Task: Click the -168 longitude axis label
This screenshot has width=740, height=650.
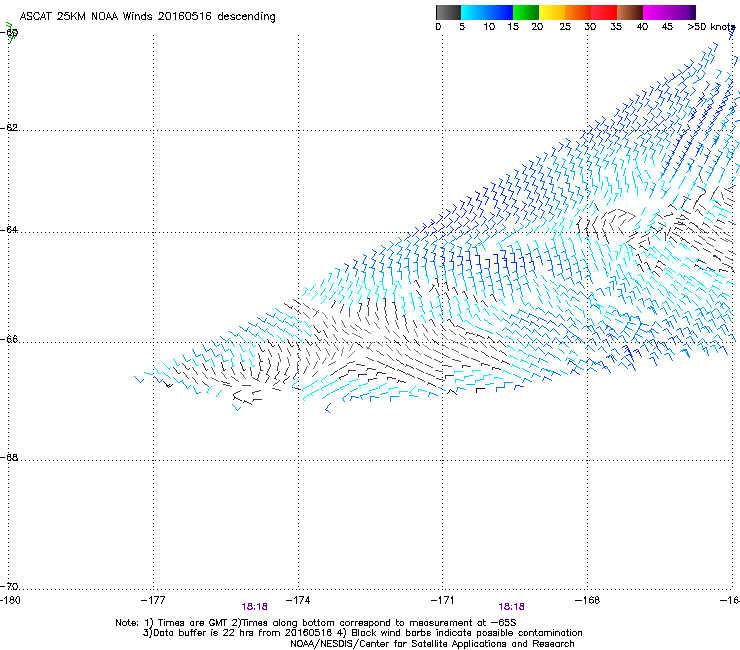Action: [588, 600]
